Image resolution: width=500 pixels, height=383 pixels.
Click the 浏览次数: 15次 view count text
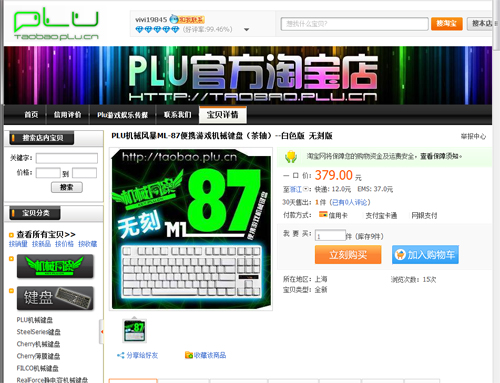tap(413, 279)
